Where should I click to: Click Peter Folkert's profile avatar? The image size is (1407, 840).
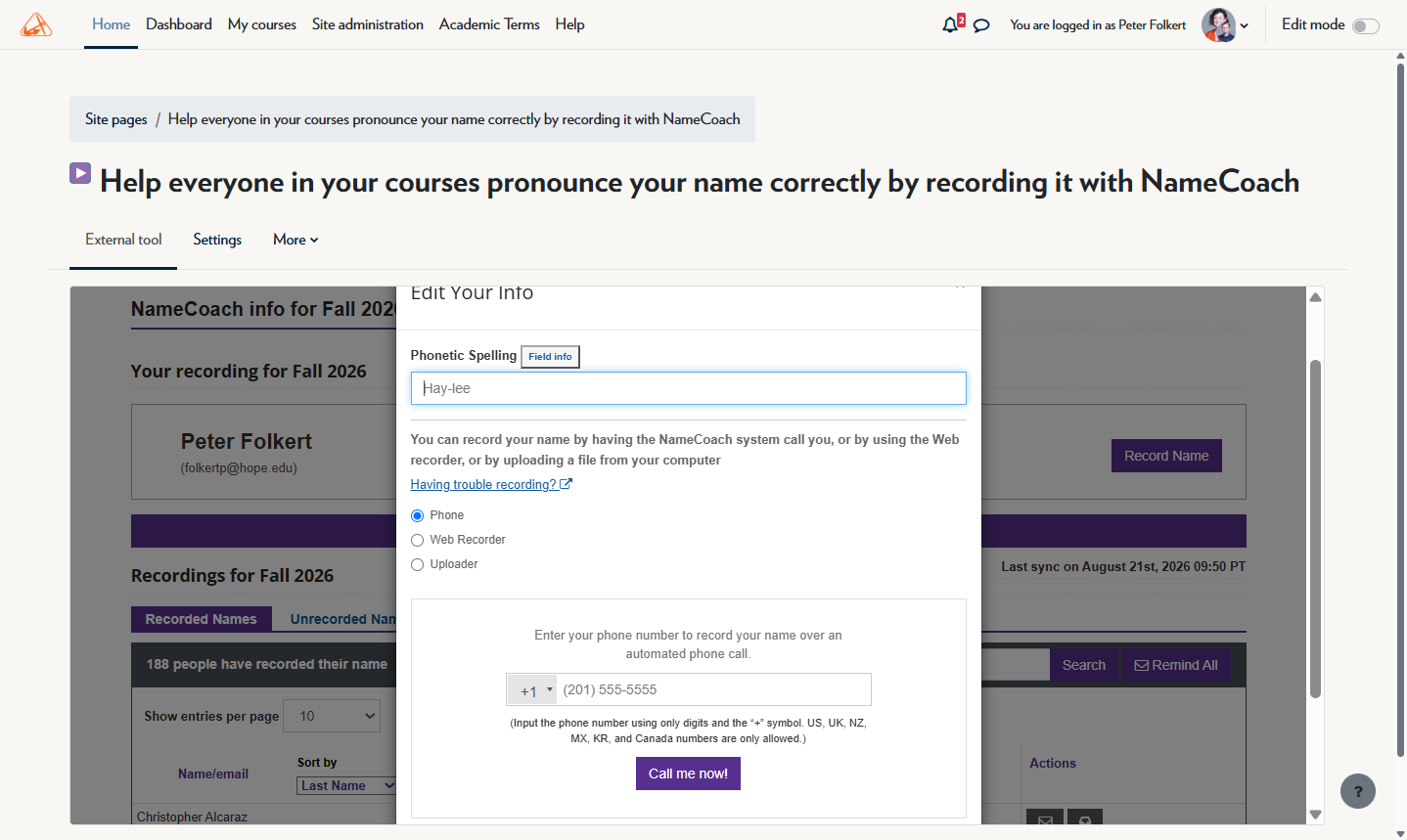(1218, 24)
